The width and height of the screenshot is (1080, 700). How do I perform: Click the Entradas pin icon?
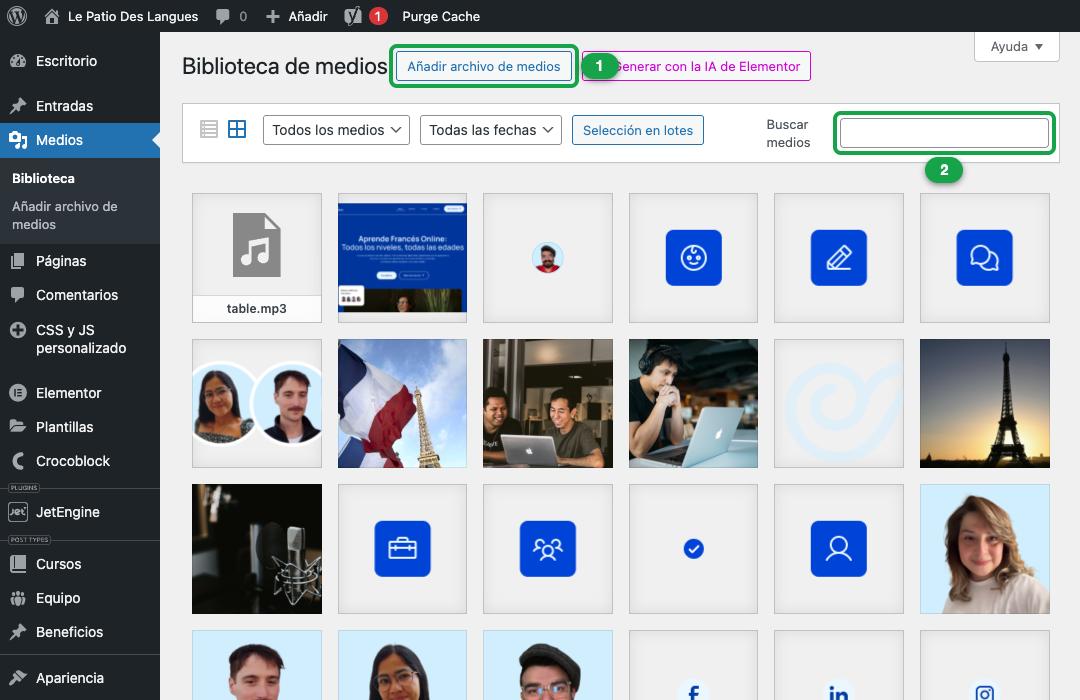18,105
